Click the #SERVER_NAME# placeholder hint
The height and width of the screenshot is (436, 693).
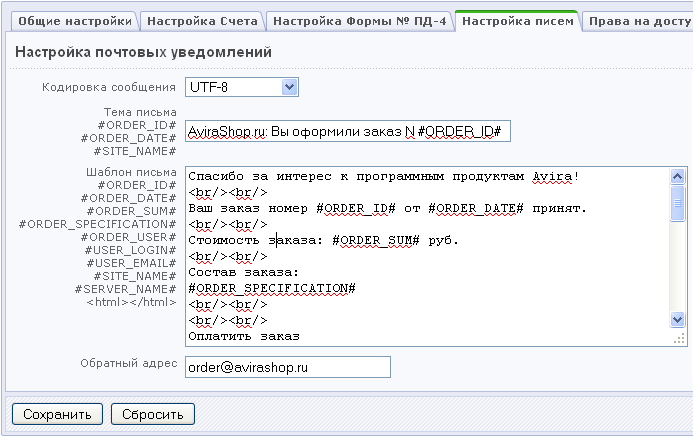pos(126,289)
